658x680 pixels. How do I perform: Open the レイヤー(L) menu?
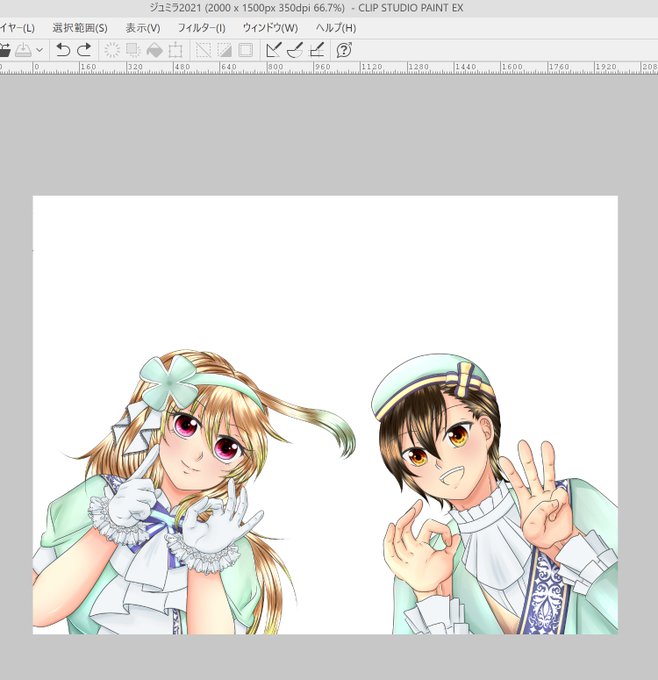click(x=16, y=28)
